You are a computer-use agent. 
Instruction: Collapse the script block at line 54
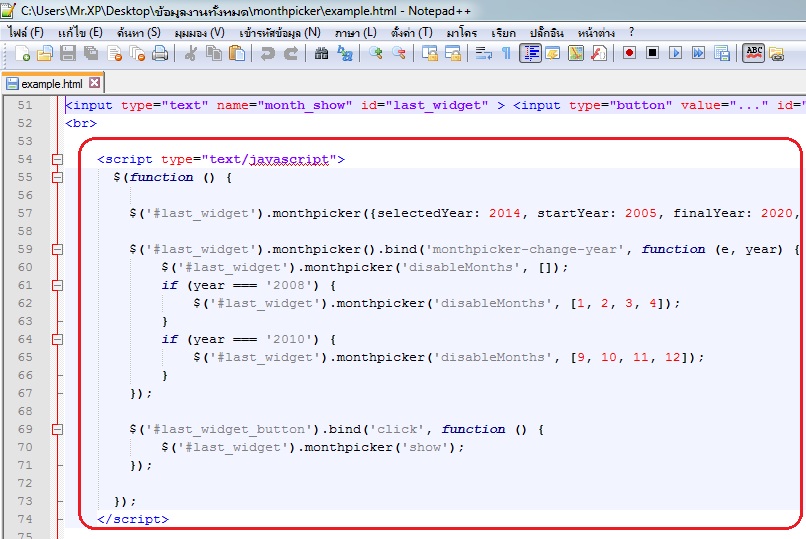[x=57, y=159]
